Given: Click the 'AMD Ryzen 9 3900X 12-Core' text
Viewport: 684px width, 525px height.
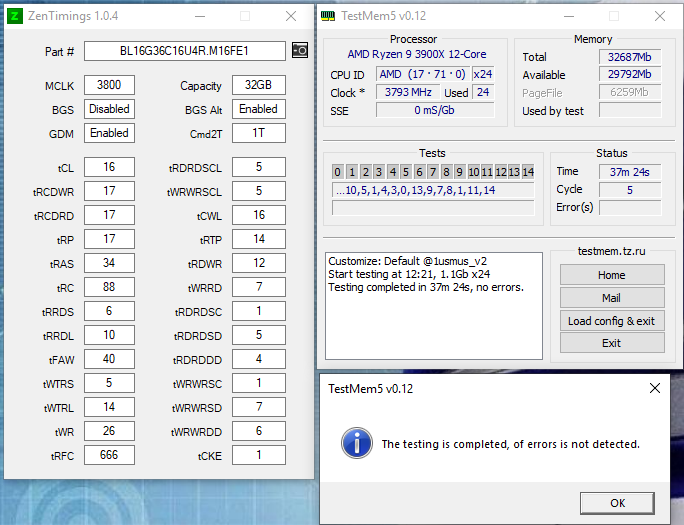Looking at the screenshot, I should [x=417, y=54].
